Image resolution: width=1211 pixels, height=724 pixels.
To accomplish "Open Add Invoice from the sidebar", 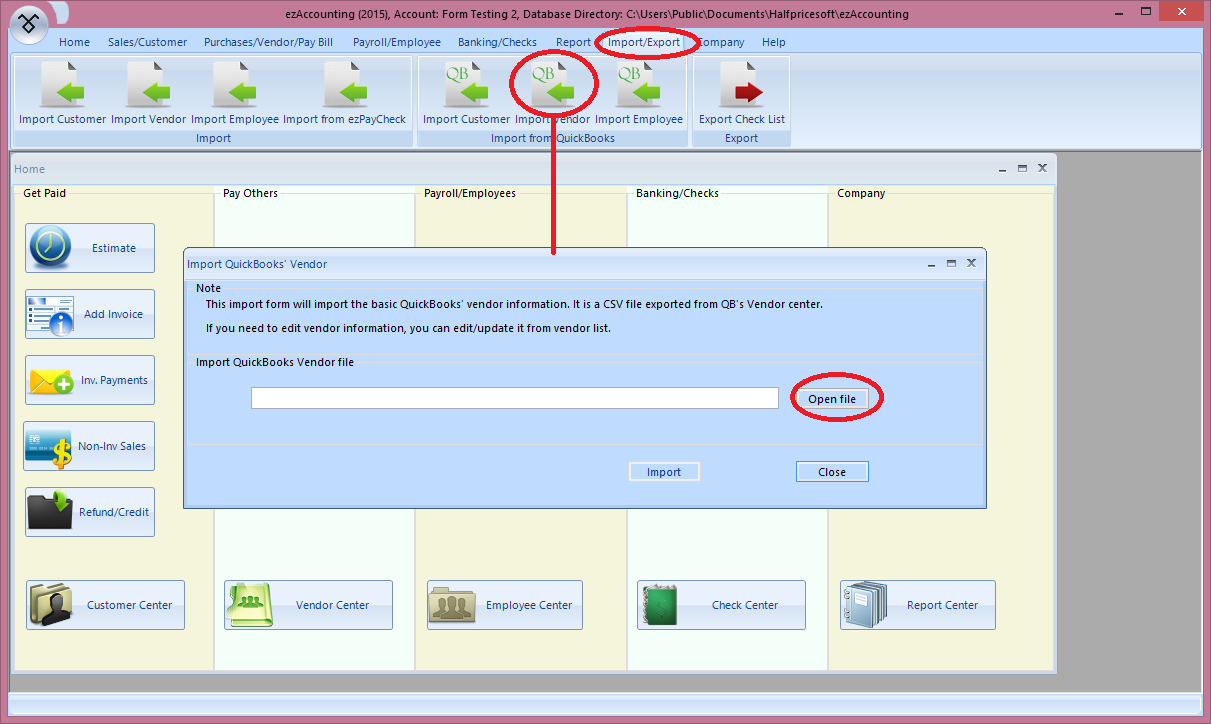I will coord(89,314).
